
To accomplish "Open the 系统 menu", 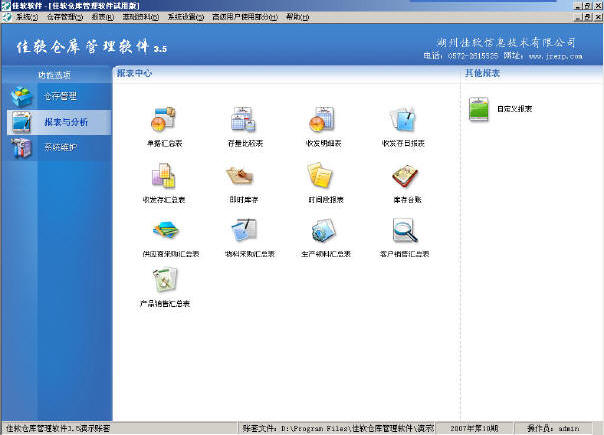I will [x=27, y=17].
